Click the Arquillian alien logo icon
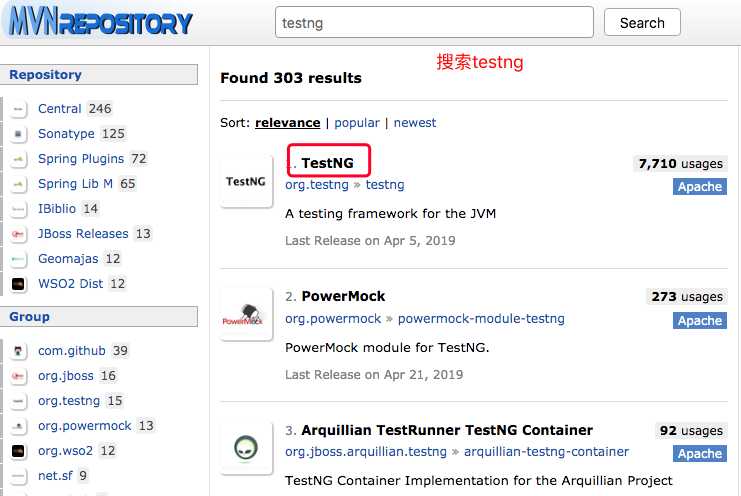 [x=246, y=448]
